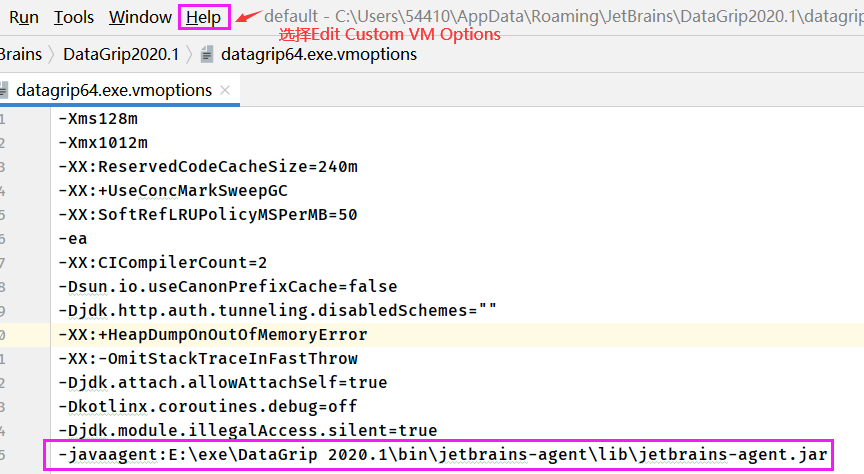Viewport: 864px width, 474px height.
Task: Click the -Djdk.attach.allowAttachSelf=true line
Action: click(x=223, y=383)
